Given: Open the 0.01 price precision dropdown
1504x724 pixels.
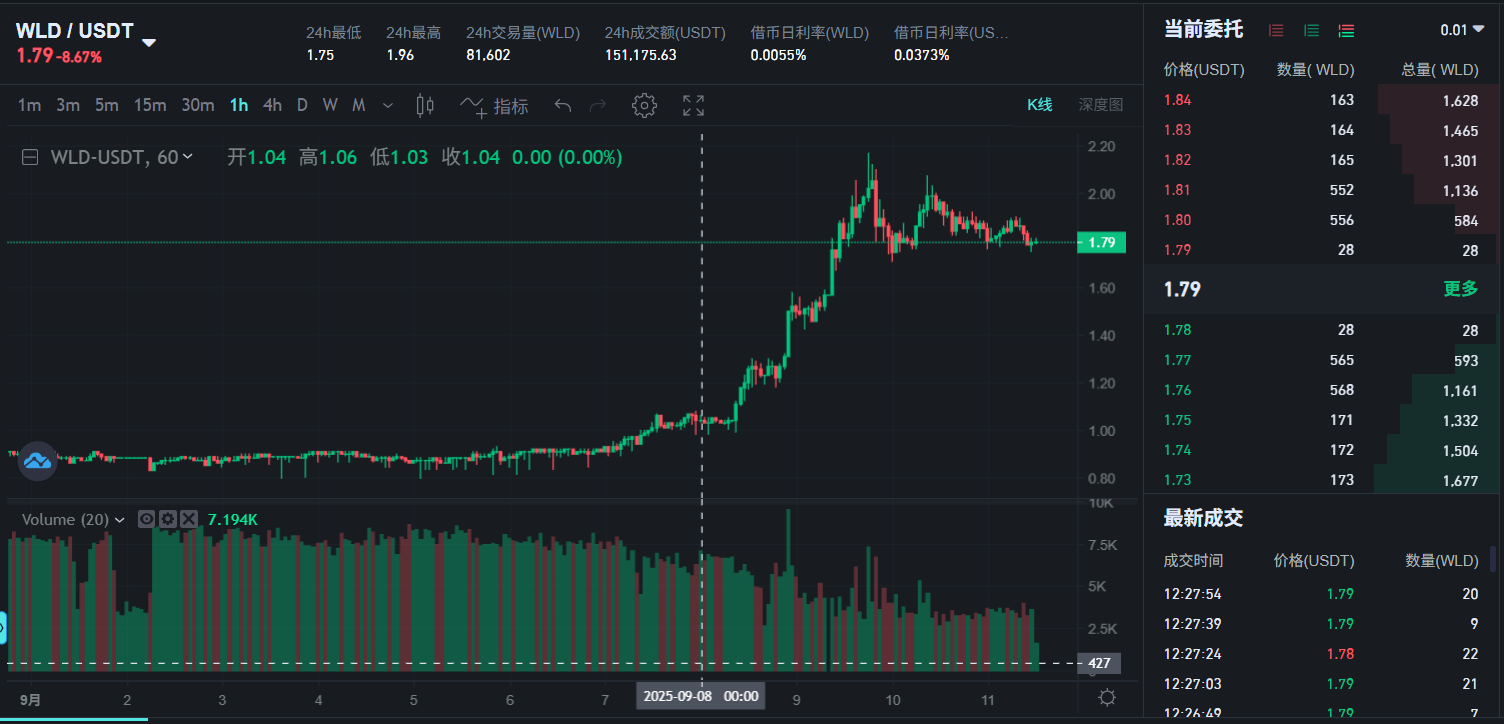Looking at the screenshot, I should click(x=1462, y=30).
